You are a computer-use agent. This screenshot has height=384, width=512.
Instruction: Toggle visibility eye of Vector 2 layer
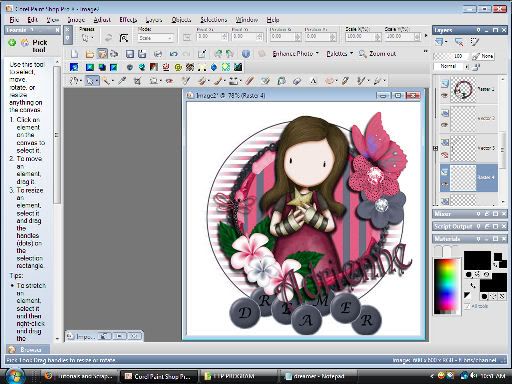click(x=444, y=125)
